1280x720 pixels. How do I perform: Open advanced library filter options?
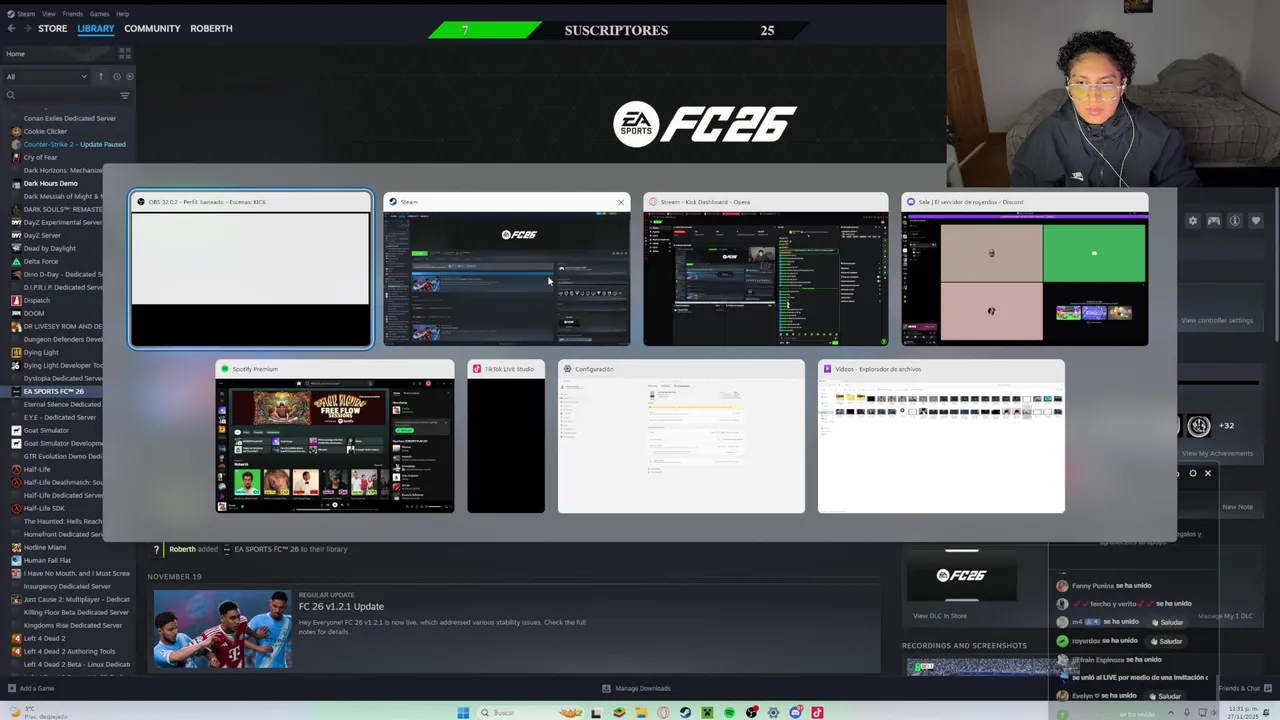click(x=125, y=95)
